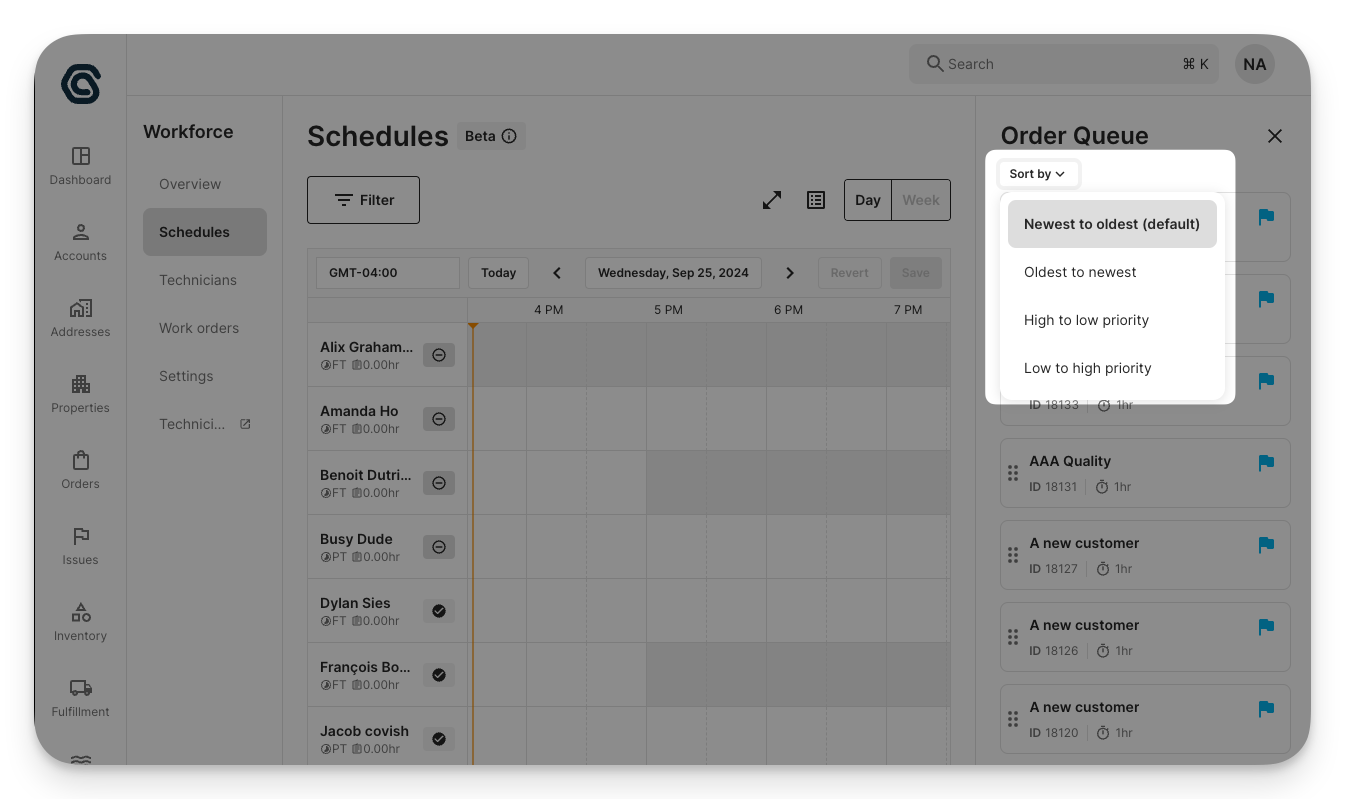Screen dimensions: 1345x799
Task: Toggle Alix Graham availability status icon
Action: click(x=439, y=355)
